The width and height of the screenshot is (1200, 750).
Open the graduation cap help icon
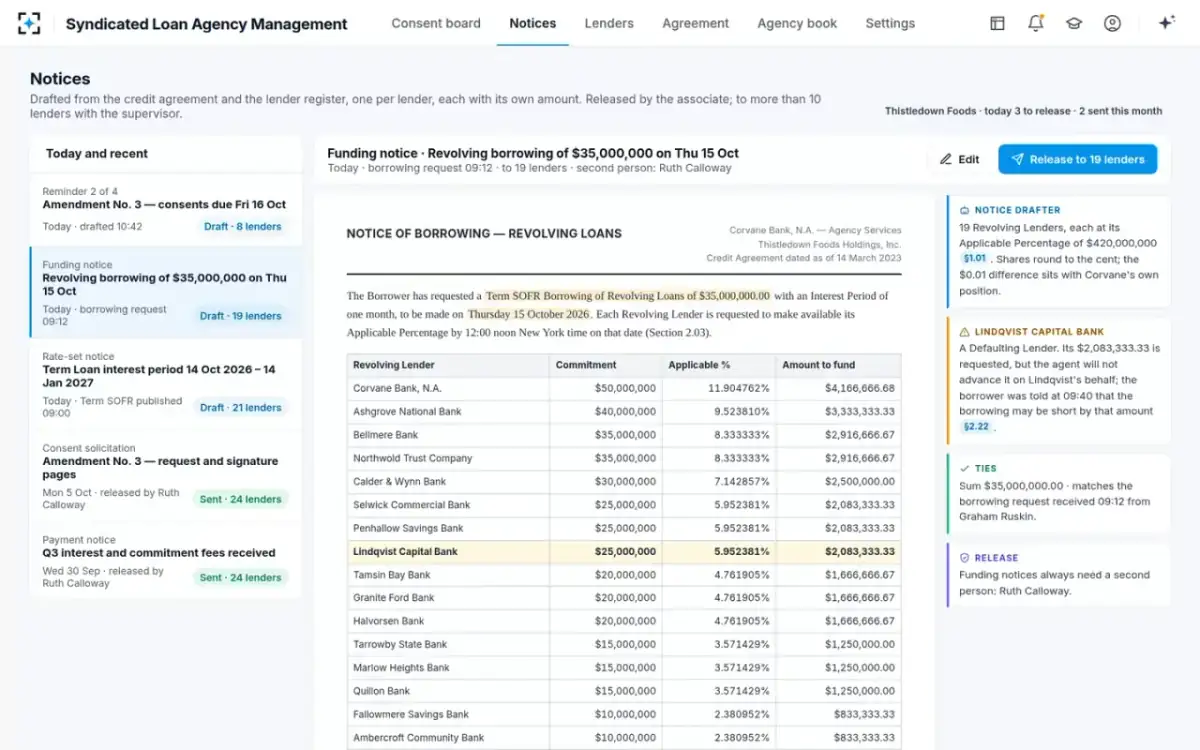(1074, 23)
